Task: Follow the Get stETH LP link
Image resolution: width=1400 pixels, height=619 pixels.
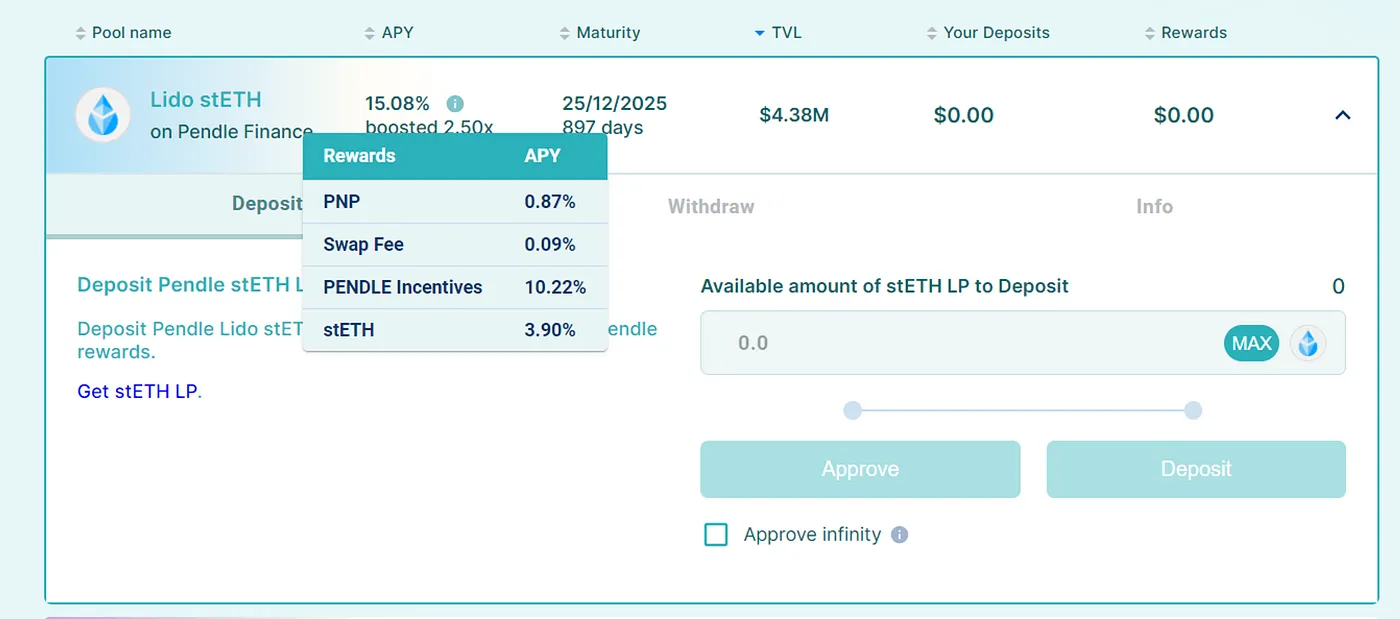Action: (x=139, y=391)
